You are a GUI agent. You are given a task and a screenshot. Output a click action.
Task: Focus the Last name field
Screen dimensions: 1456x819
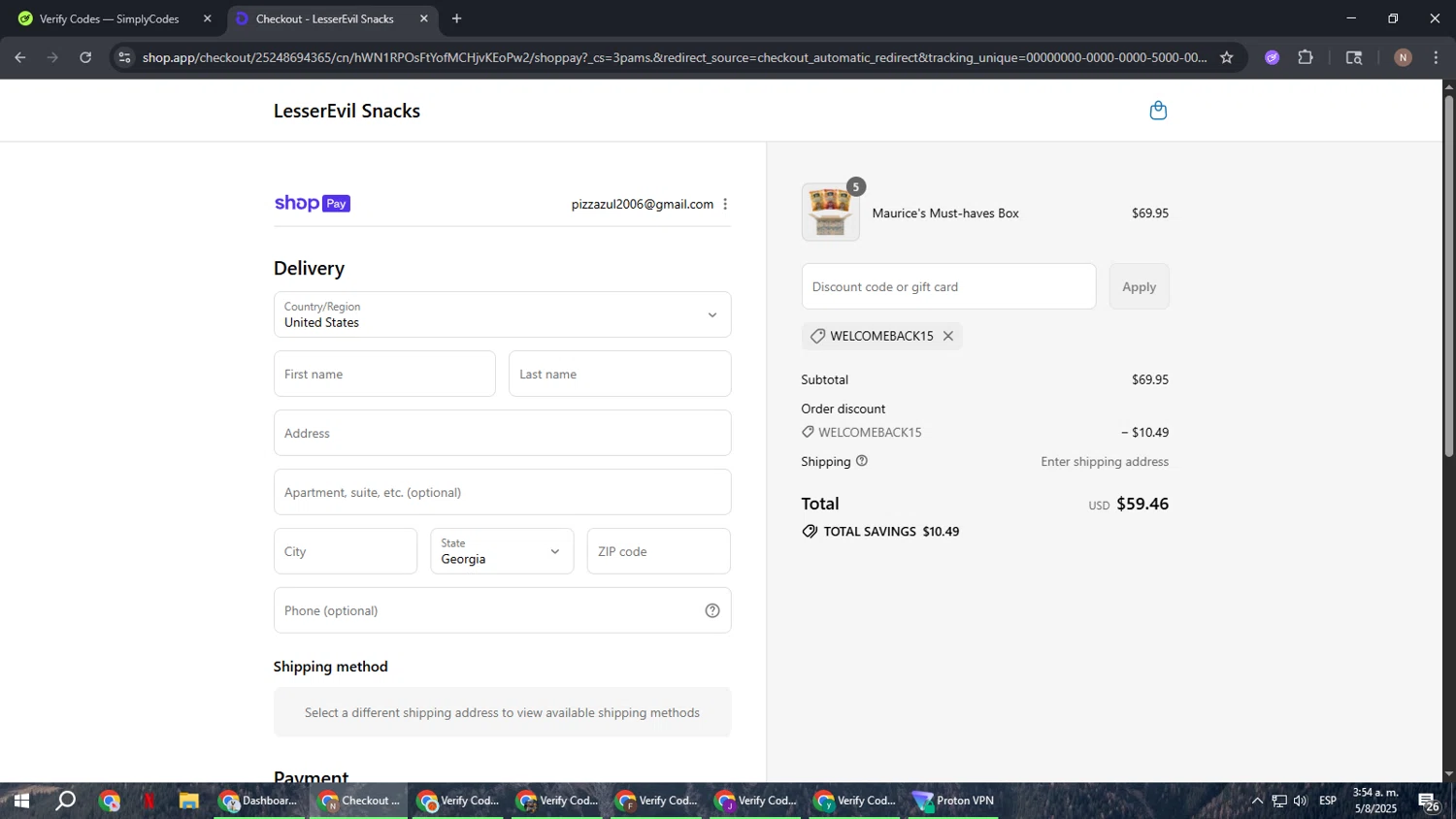click(x=619, y=374)
